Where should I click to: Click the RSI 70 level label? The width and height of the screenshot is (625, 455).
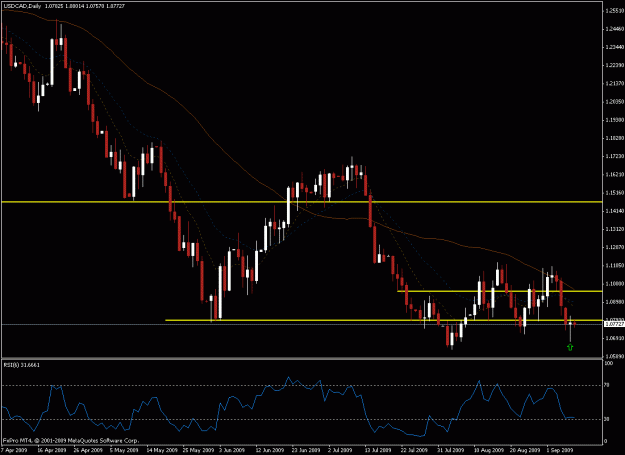pos(607,385)
